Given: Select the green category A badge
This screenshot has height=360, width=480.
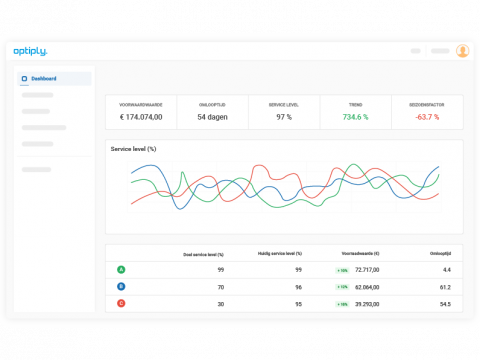Looking at the screenshot, I should pos(121,269).
